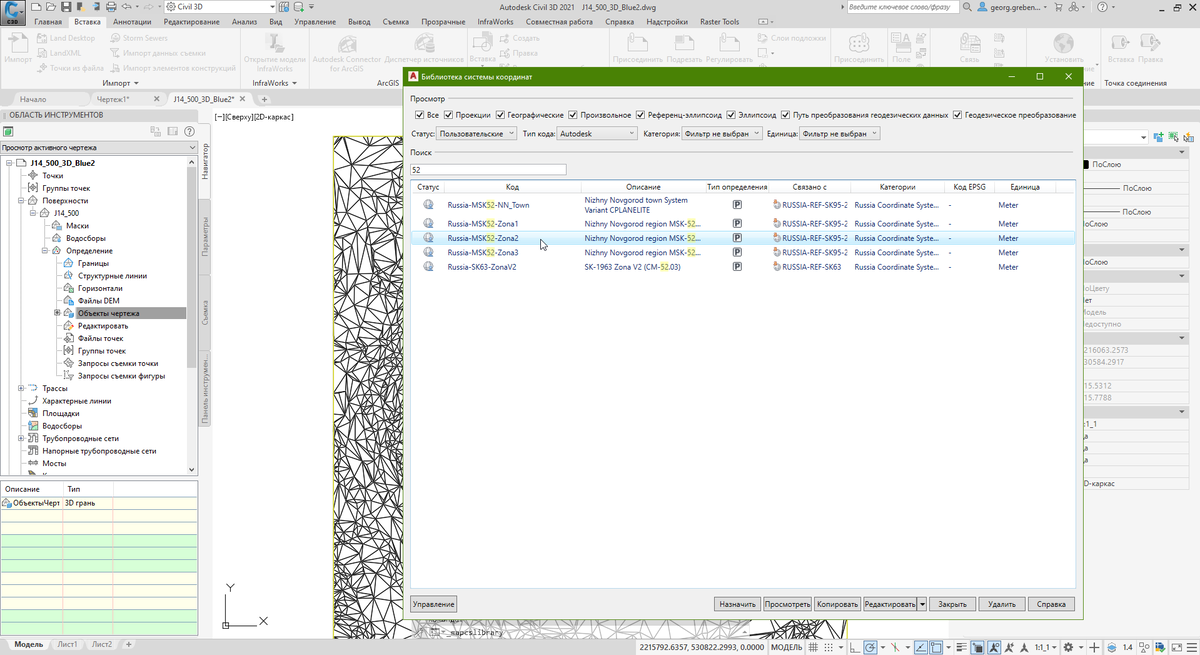Switch to the Анализ ribbon tab
The width and height of the screenshot is (1200, 655).
(x=244, y=21)
